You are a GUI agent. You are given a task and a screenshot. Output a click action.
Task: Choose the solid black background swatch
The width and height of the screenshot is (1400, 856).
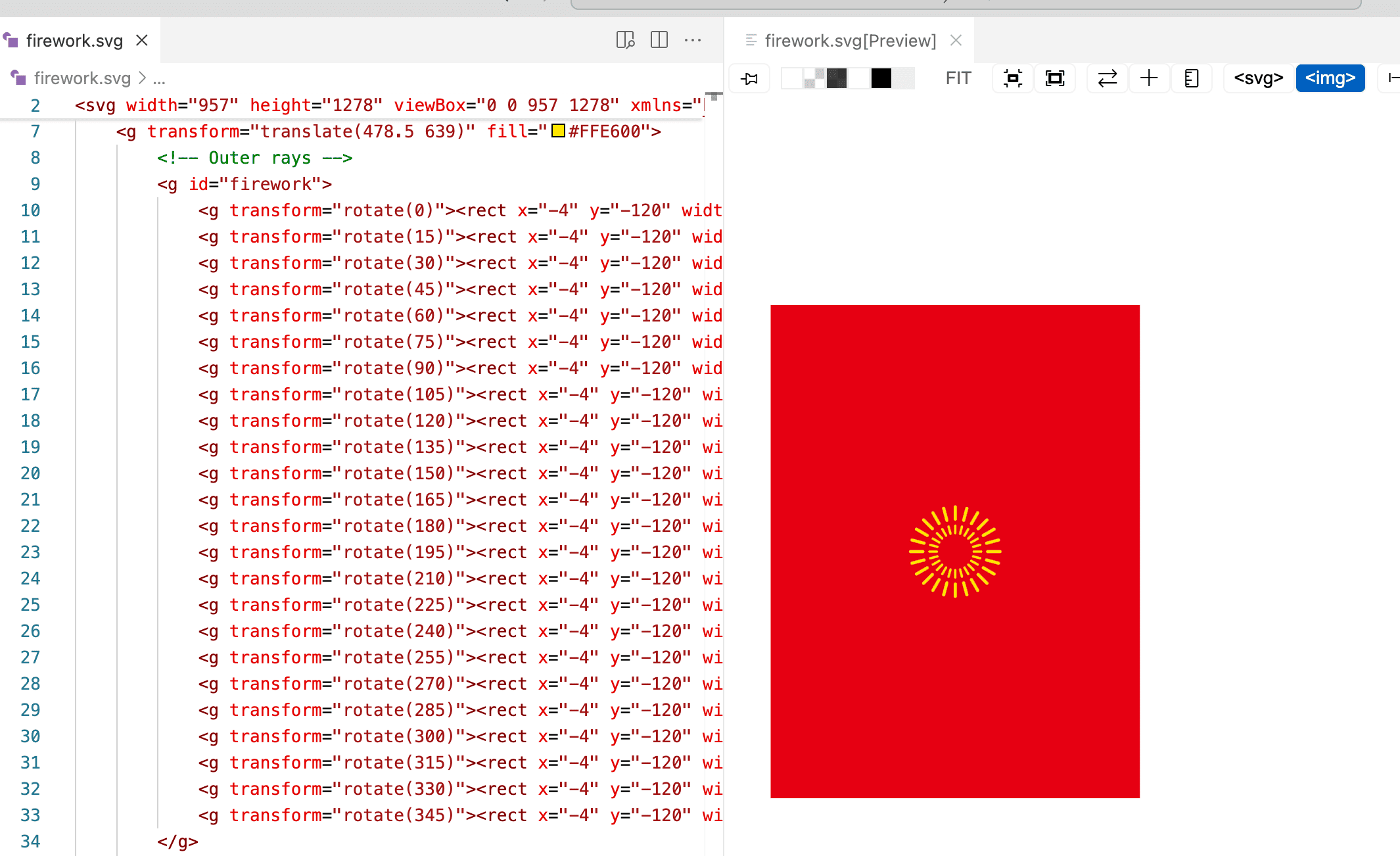[x=881, y=78]
